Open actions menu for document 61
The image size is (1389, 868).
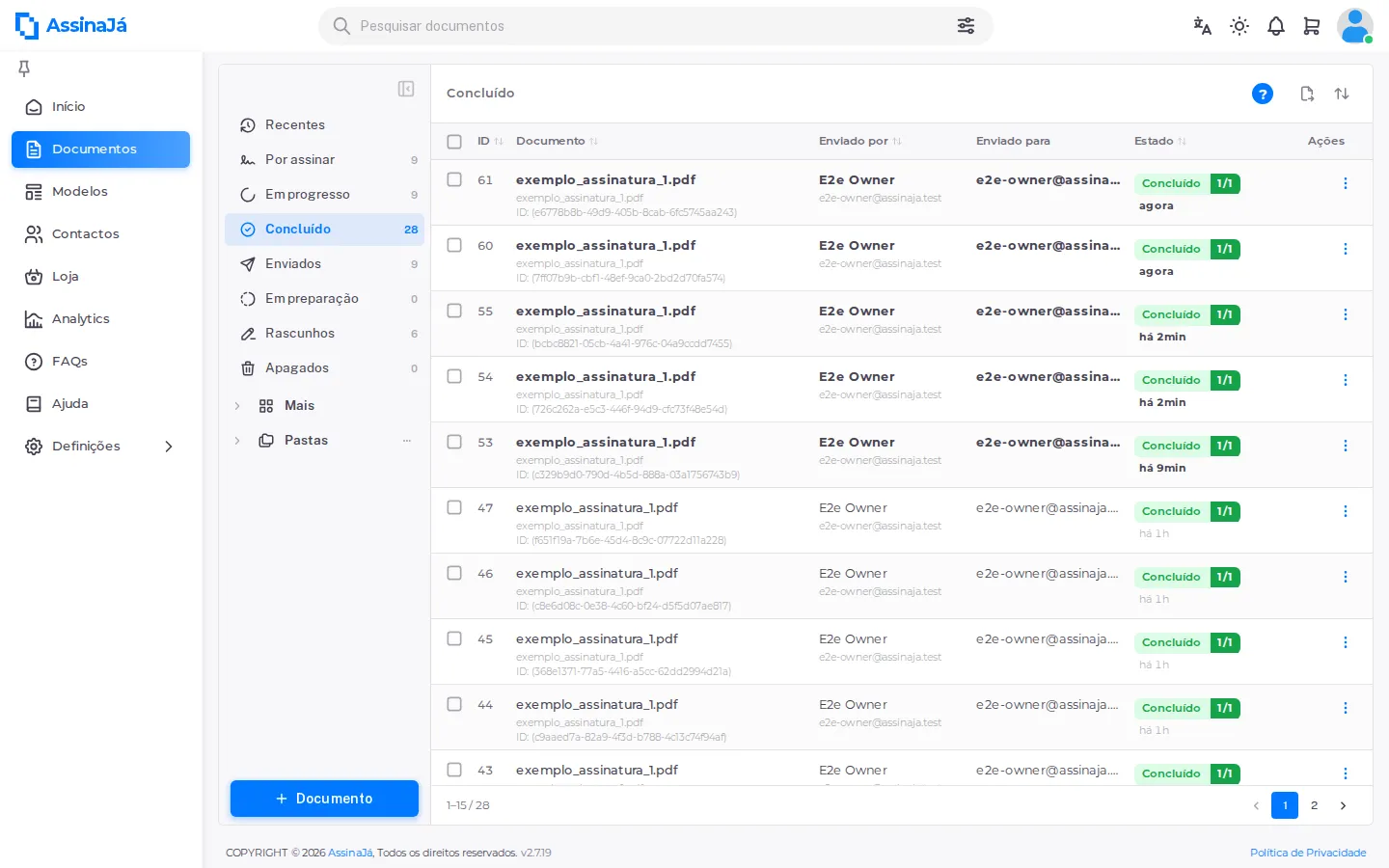point(1346,183)
